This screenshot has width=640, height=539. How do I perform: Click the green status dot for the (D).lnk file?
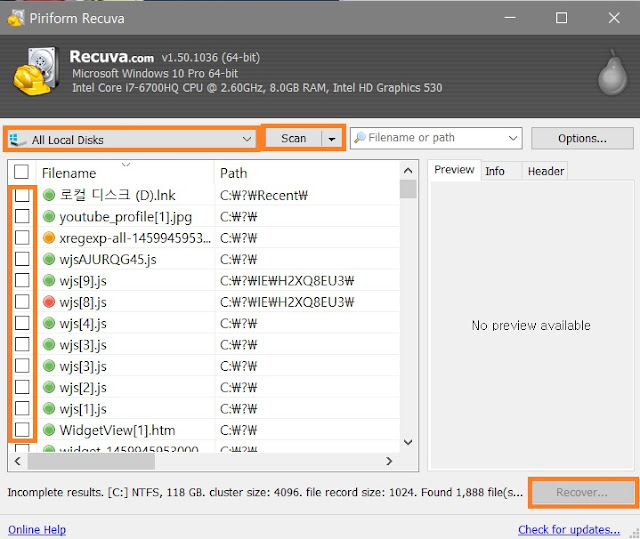pos(49,195)
